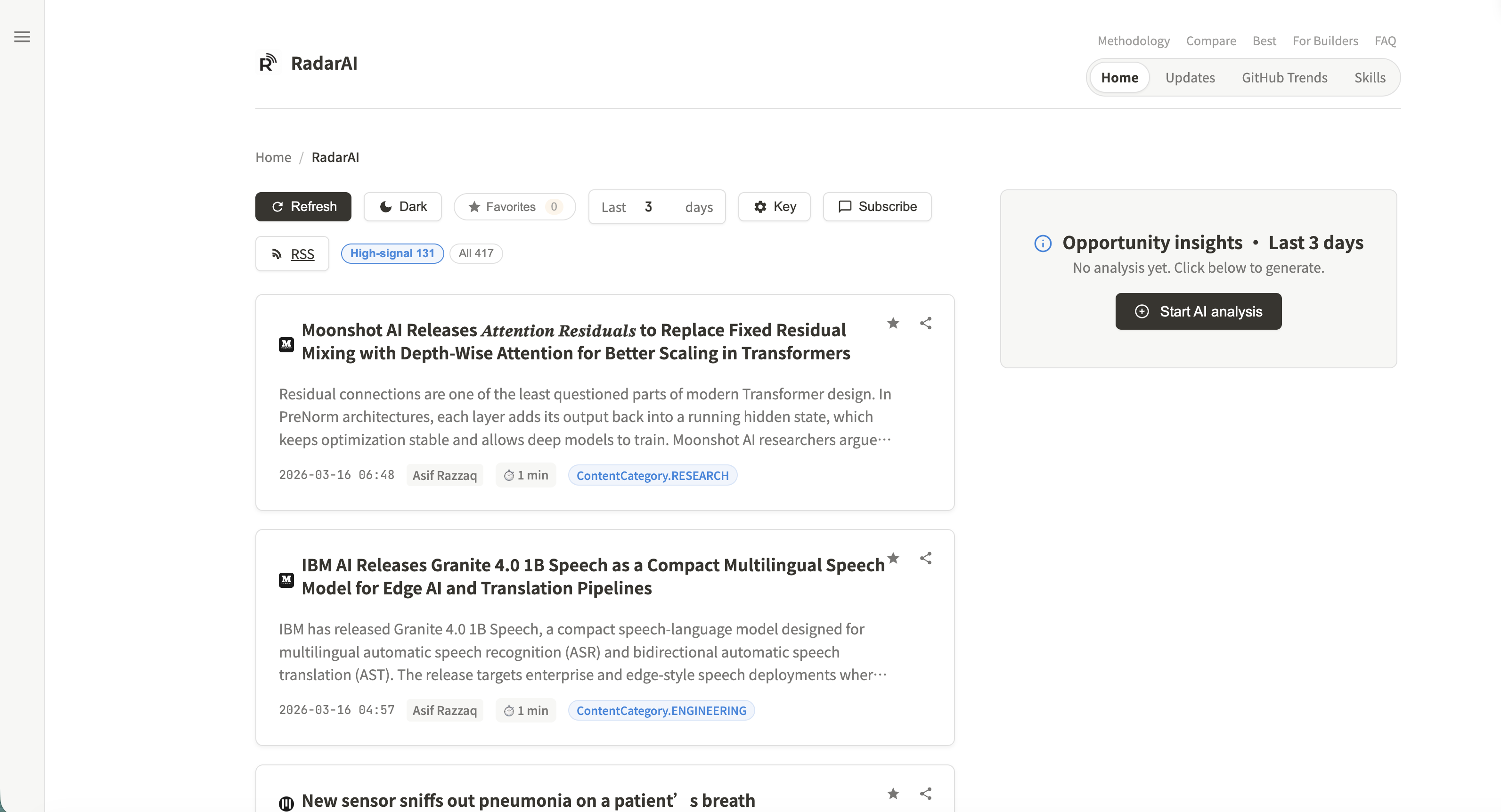This screenshot has width=1501, height=812.
Task: Click the RadarAI logo icon
Action: click(268, 63)
